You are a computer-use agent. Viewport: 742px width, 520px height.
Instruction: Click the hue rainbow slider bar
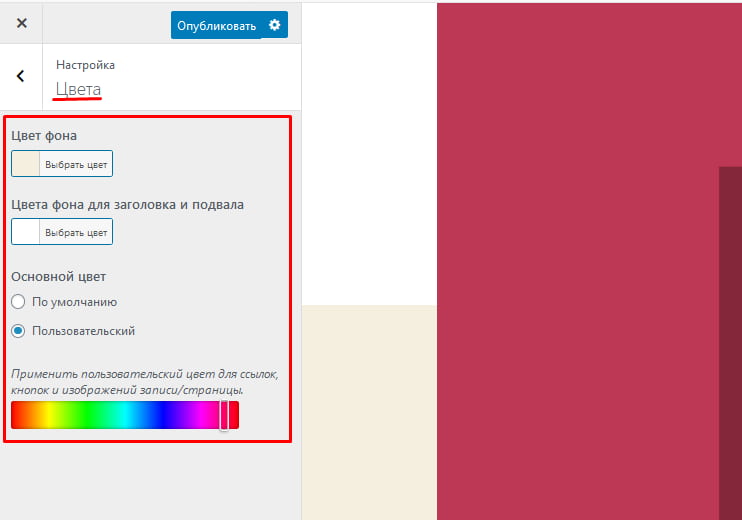click(x=125, y=415)
